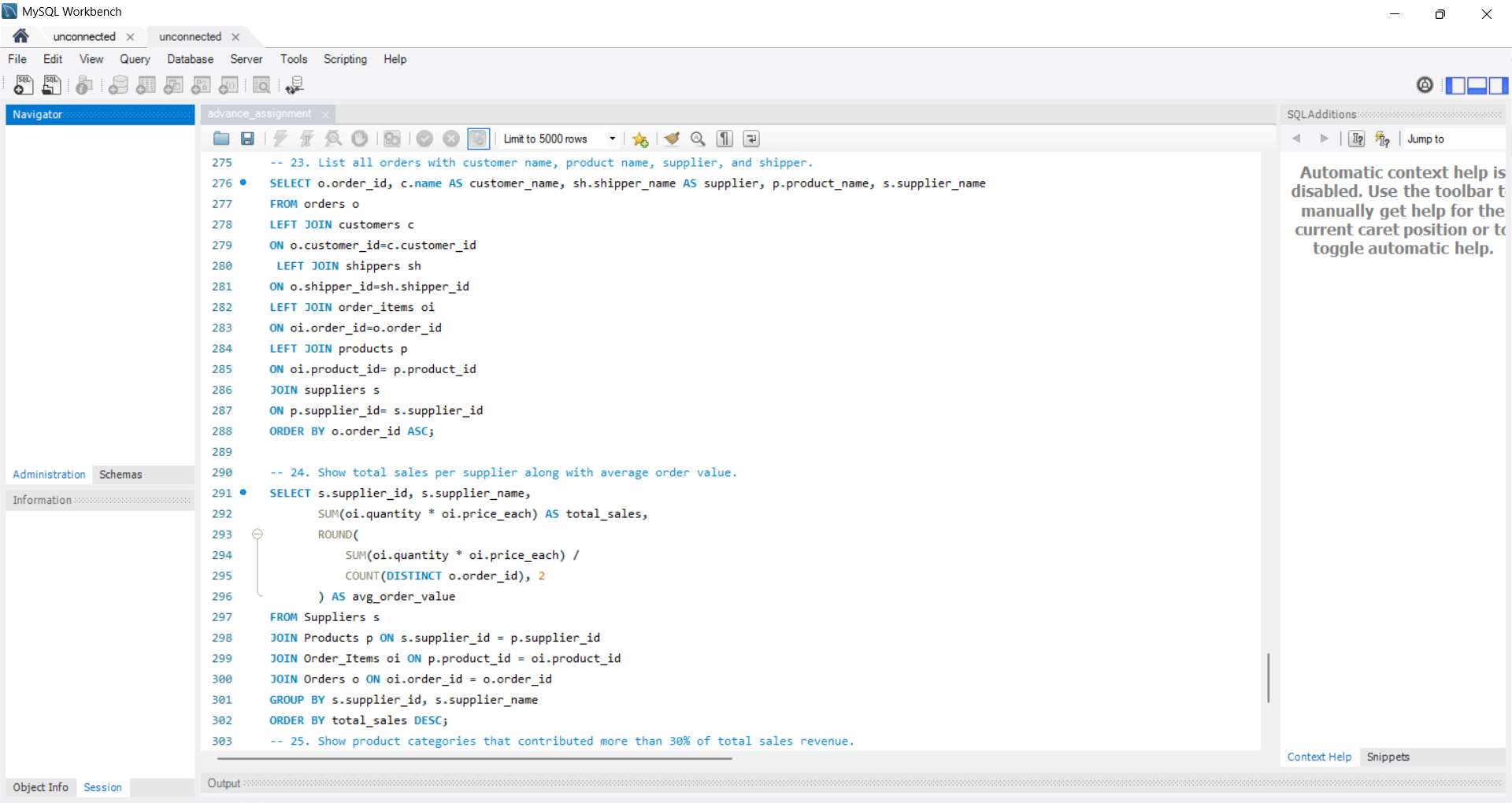Open the Session tab
This screenshot has height=803, width=1512.
(102, 787)
